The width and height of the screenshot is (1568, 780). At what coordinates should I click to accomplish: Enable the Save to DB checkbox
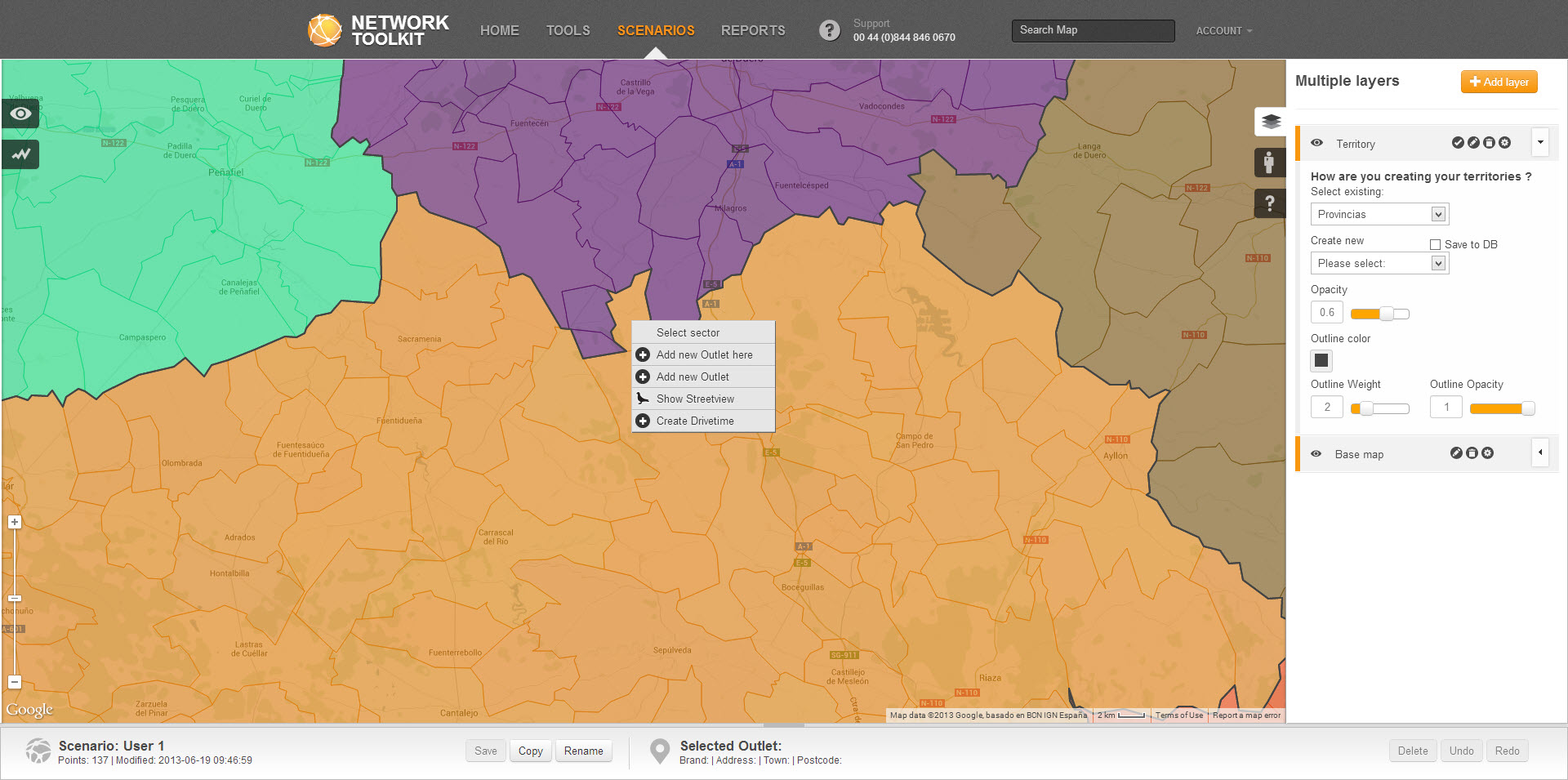coord(1435,244)
